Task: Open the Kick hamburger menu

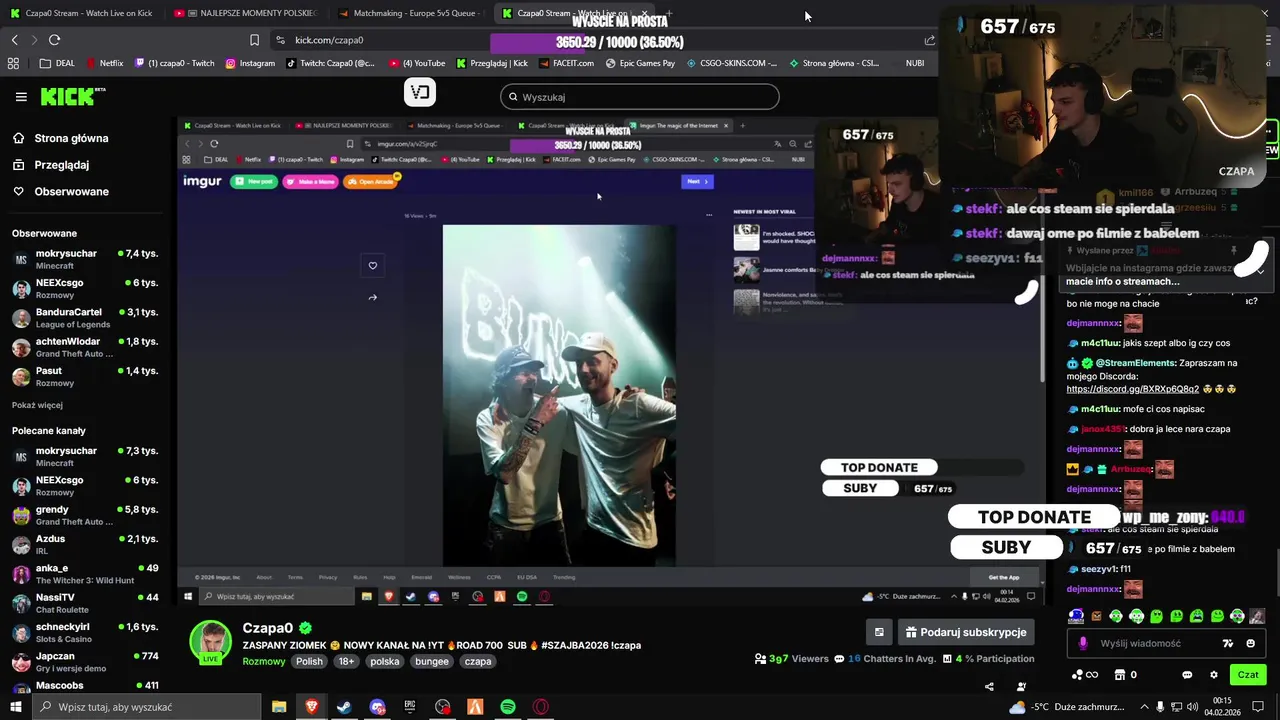Action: coord(21,97)
